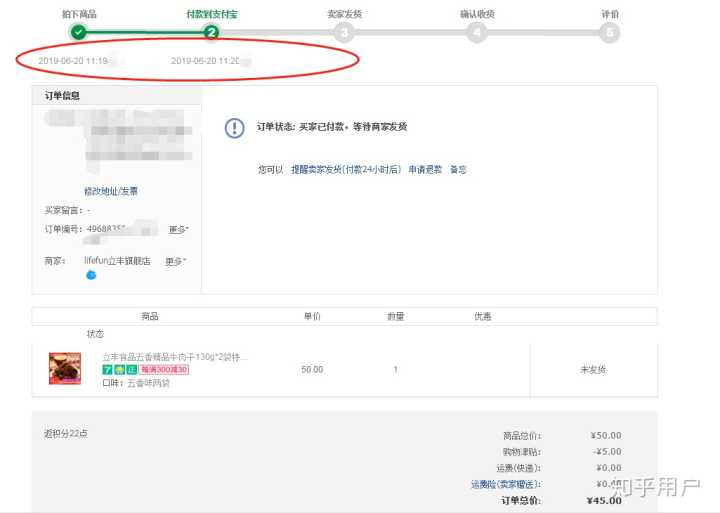Click 提醒卖家发货 link
This screenshot has width=720, height=513.
click(x=346, y=170)
